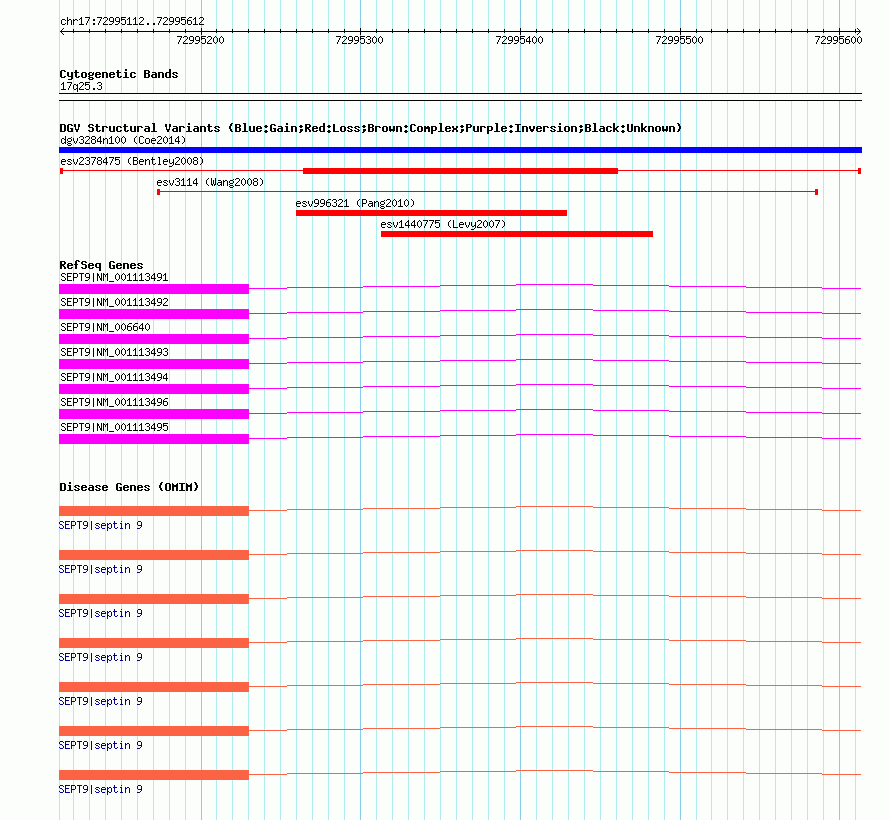Select the SEPT9|NM_001113492 transcript label
890x820 pixels.
pyautogui.click(x=114, y=302)
